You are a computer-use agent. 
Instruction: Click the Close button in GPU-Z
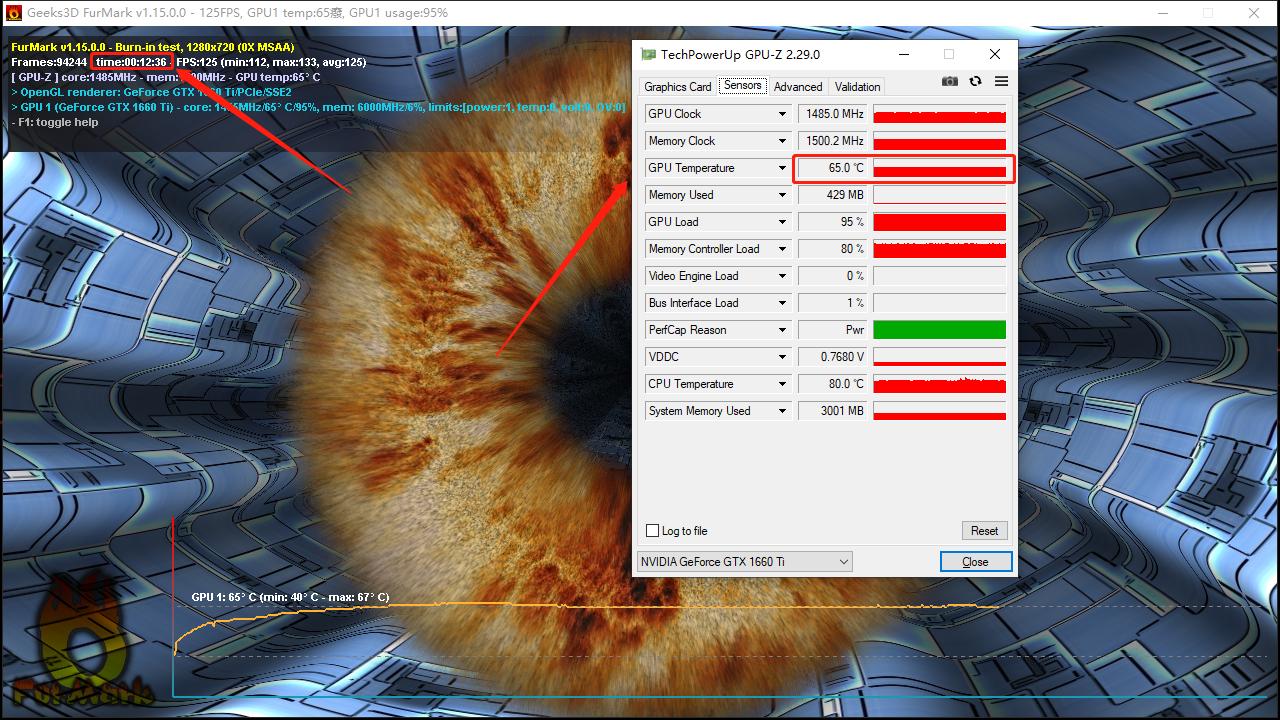click(975, 562)
